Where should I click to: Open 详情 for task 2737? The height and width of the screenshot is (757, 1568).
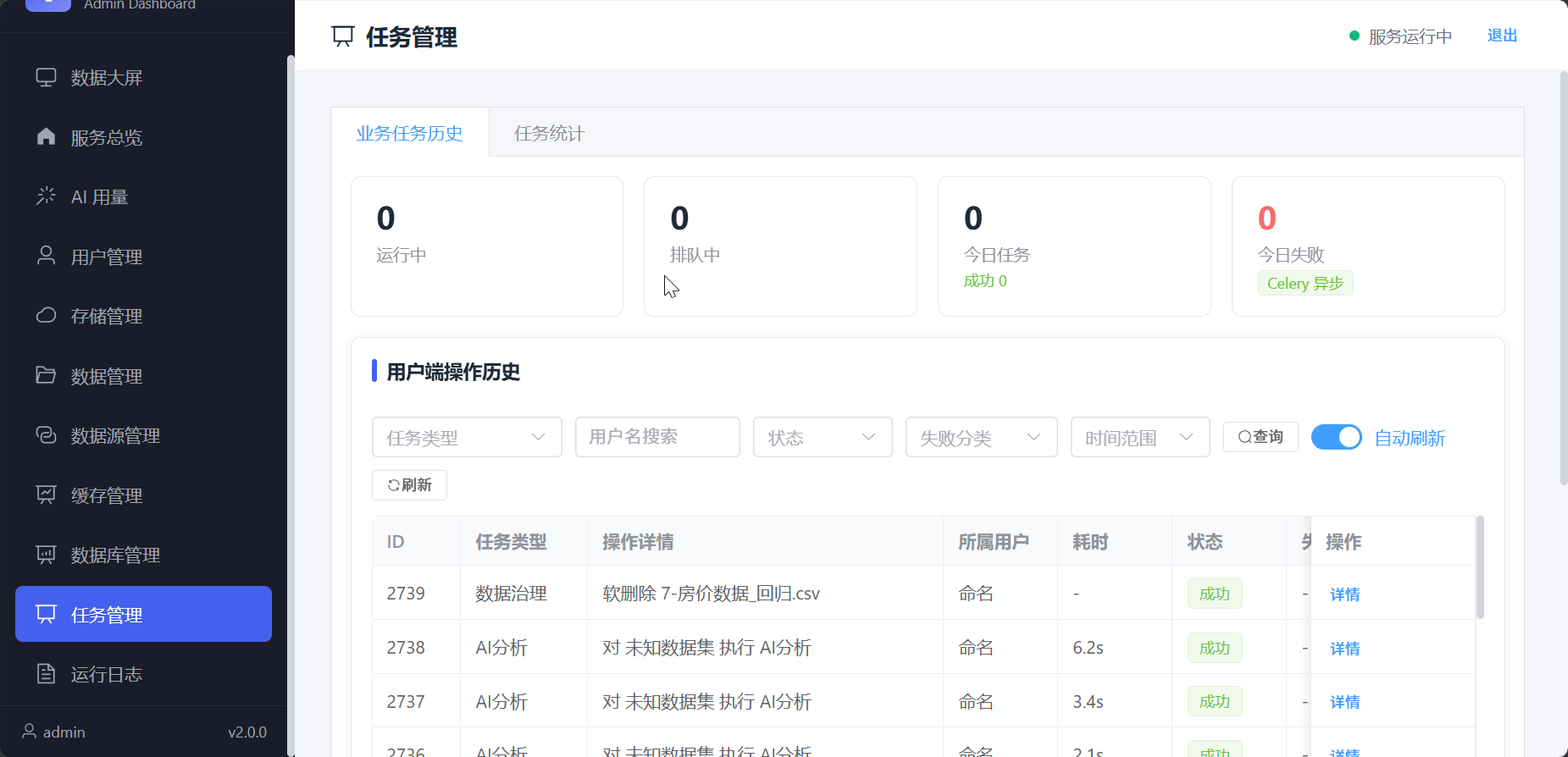click(1344, 702)
